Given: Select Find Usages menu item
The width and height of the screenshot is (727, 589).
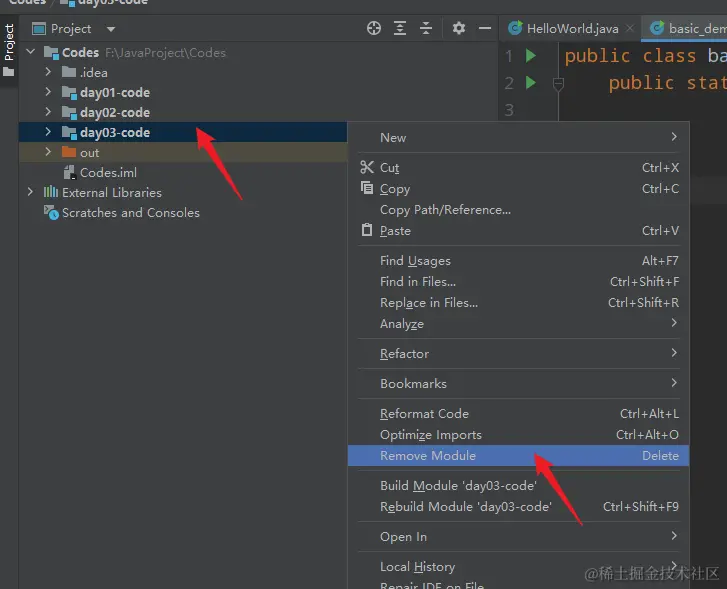Looking at the screenshot, I should [x=518, y=261].
